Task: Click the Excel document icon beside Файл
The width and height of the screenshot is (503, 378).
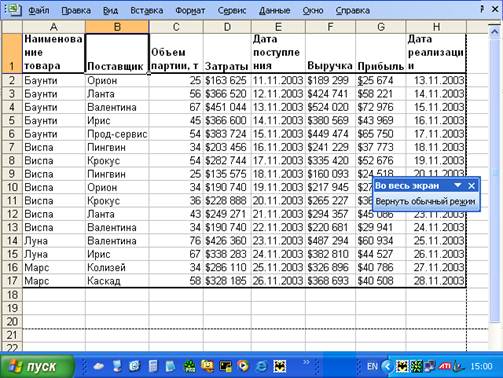Action: 14,10
